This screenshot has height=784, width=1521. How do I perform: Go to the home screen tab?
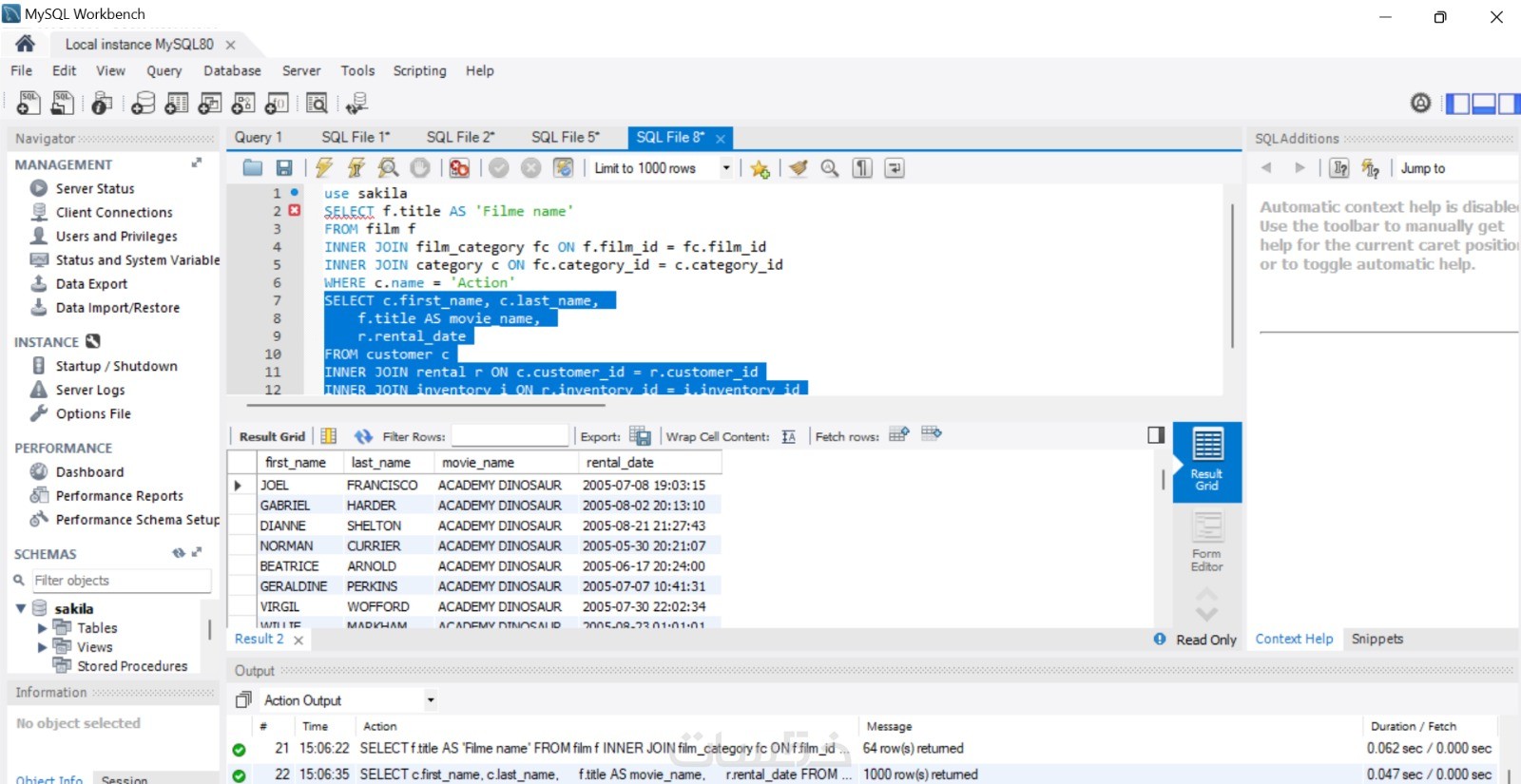(x=26, y=44)
